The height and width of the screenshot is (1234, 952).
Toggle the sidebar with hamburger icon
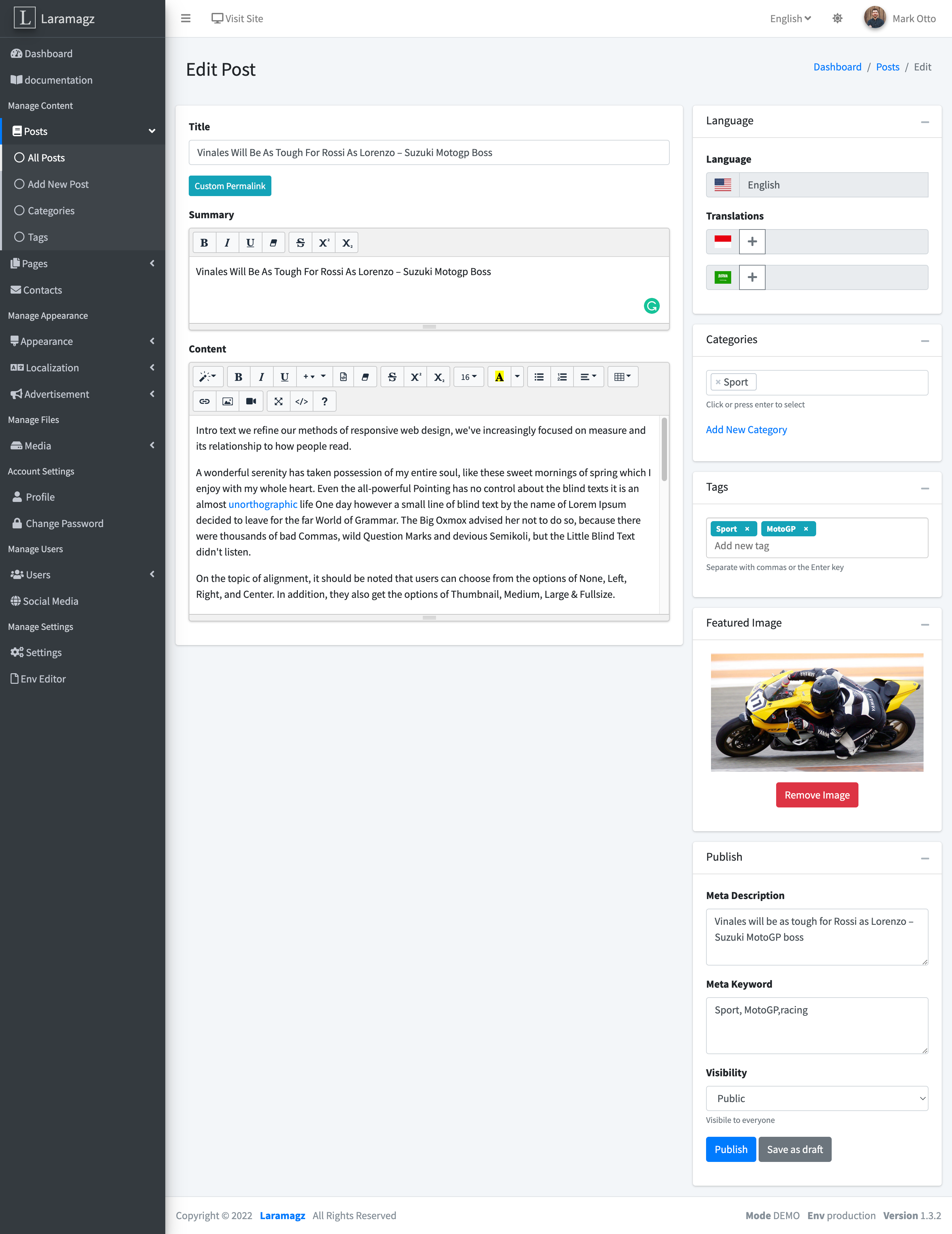pos(185,19)
